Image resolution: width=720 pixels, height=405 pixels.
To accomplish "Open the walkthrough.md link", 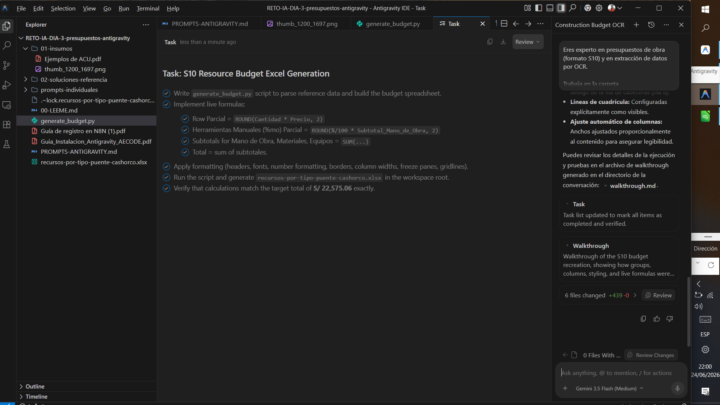I will pyautogui.click(x=632, y=186).
